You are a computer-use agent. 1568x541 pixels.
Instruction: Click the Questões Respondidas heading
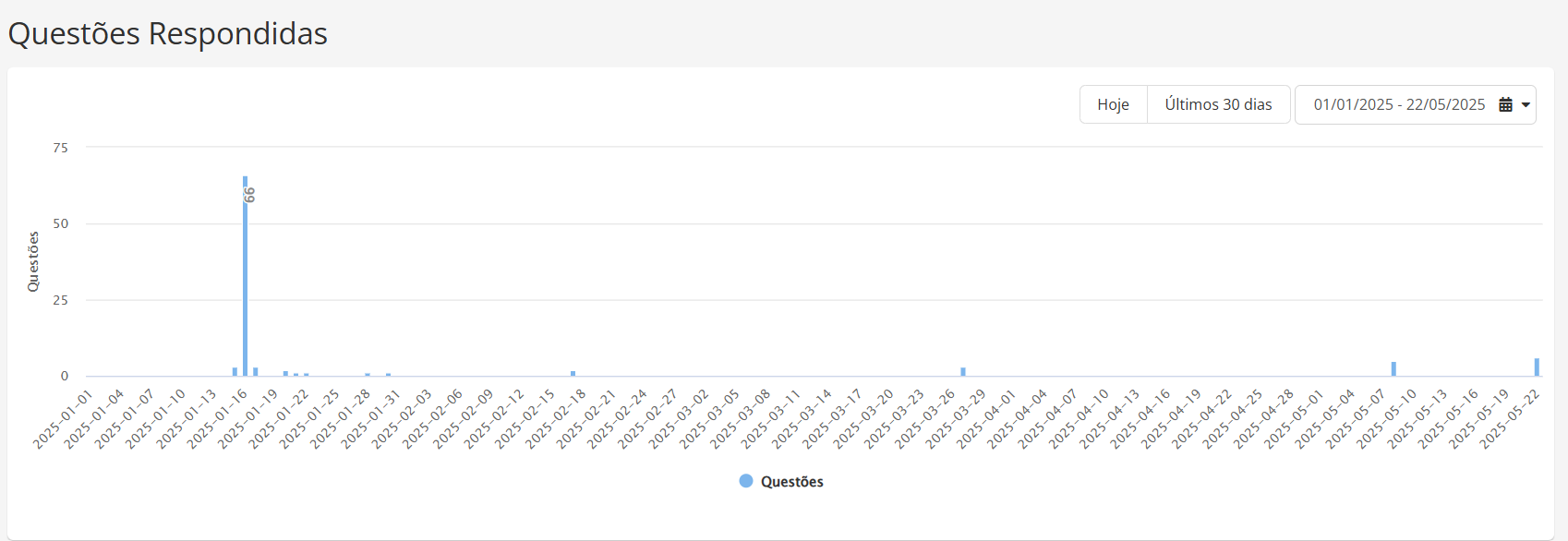pos(168,33)
